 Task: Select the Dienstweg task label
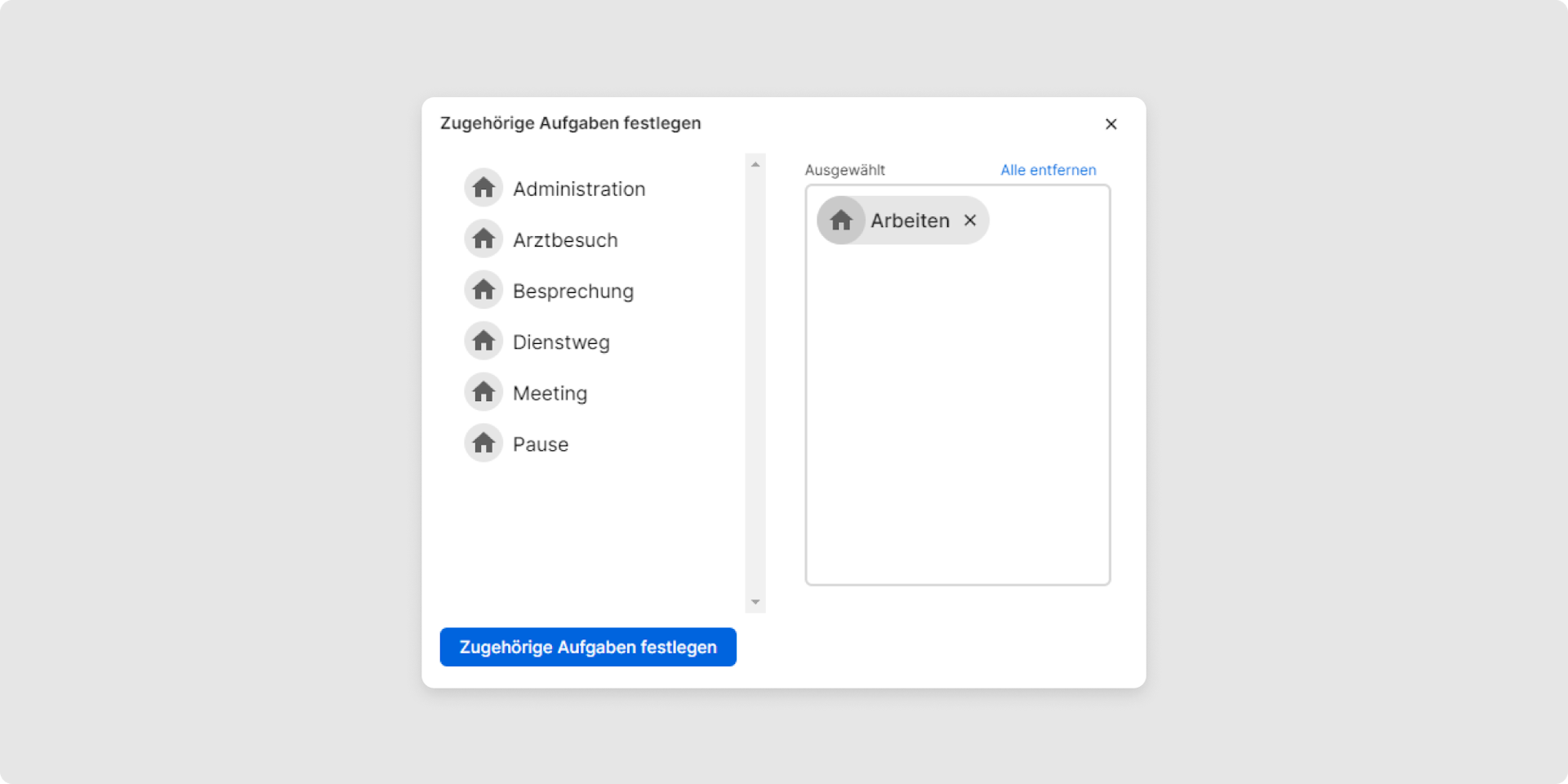561,342
